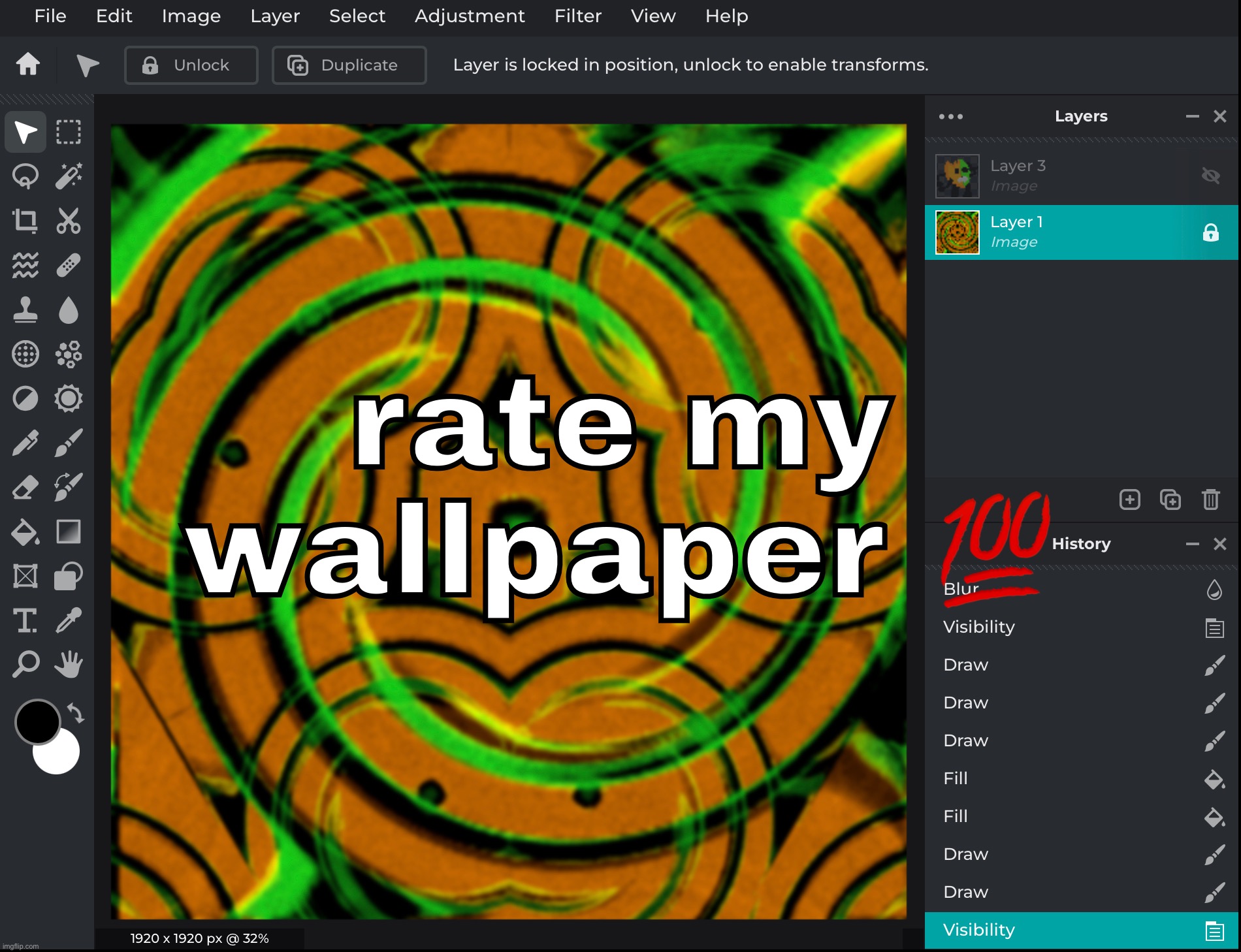Viewport: 1241px width, 952px height.
Task: Select the Cutout scissors tool
Action: [x=69, y=221]
